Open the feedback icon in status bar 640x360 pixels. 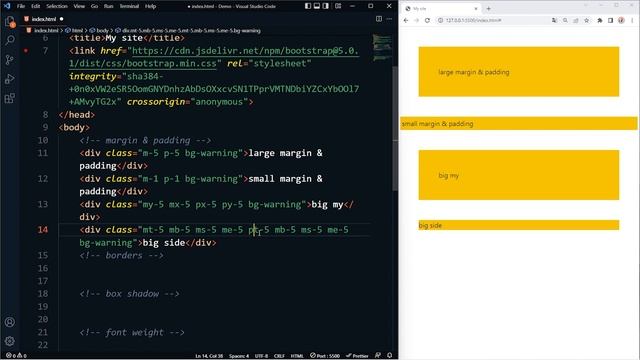click(378, 356)
